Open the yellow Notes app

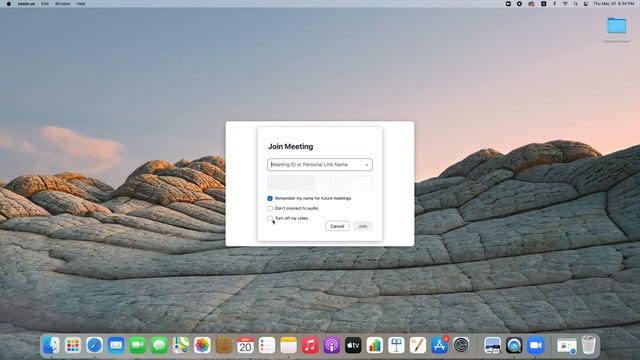[x=289, y=345]
